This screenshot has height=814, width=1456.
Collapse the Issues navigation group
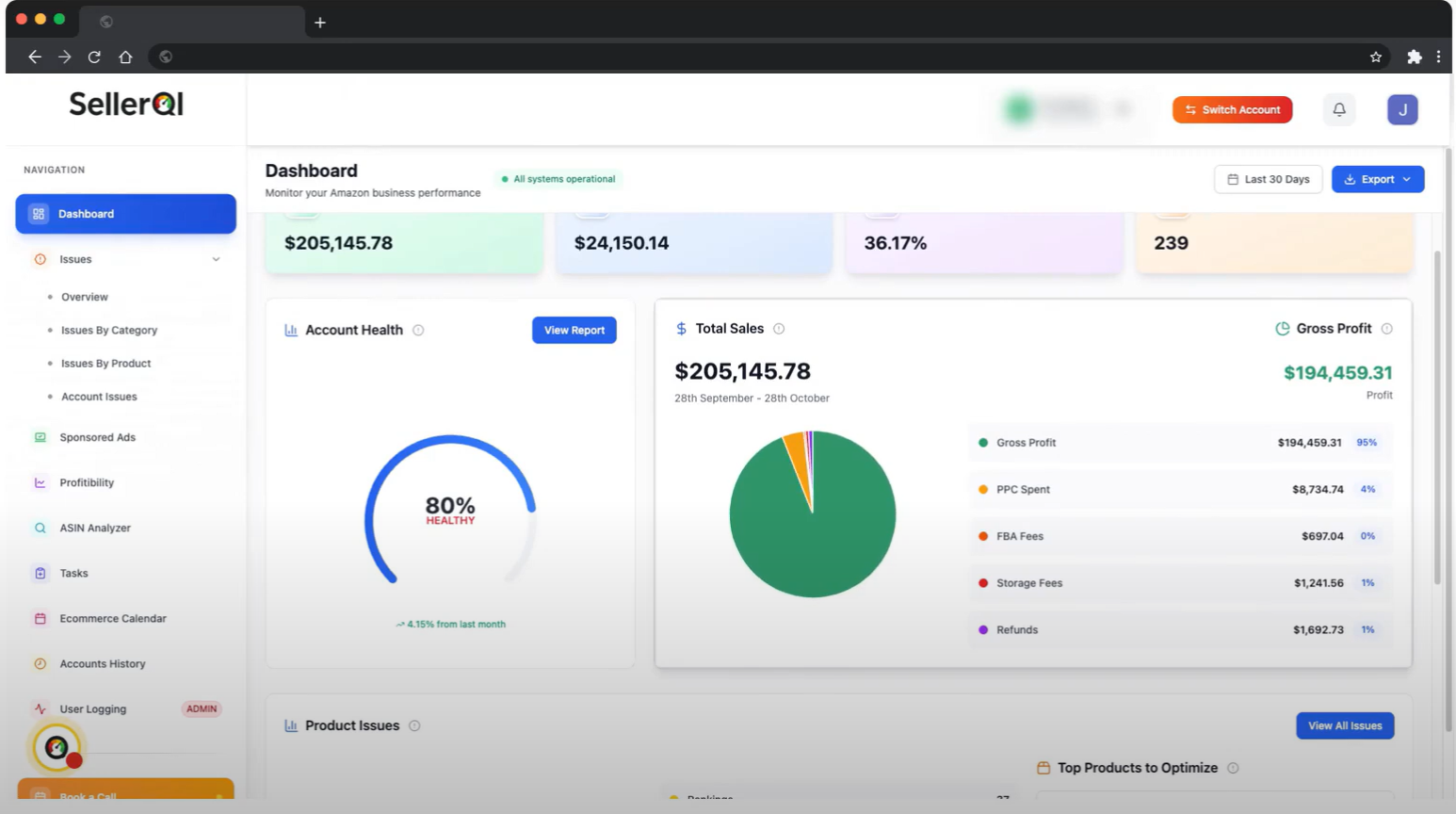pos(218,259)
